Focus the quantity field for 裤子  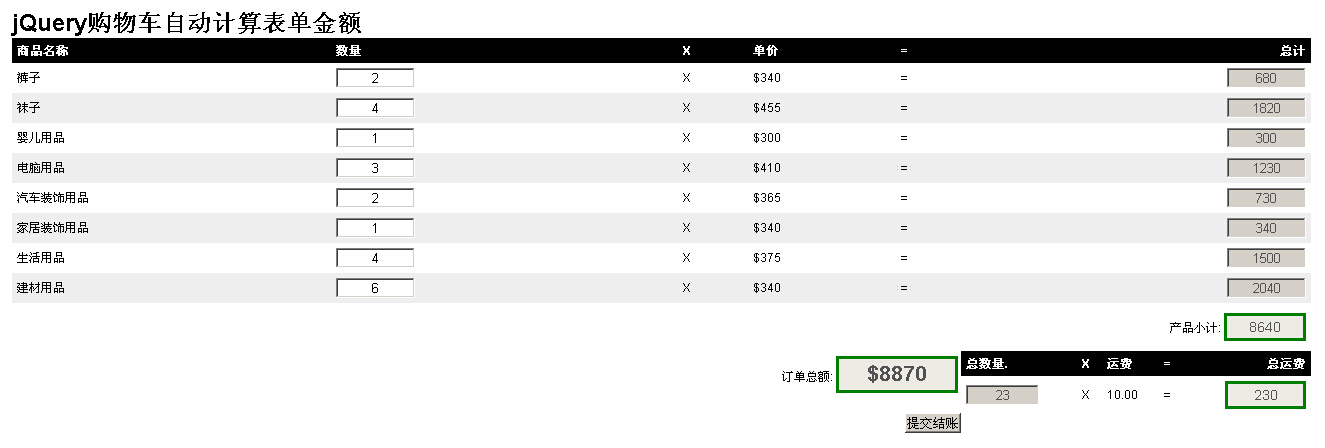tap(375, 78)
